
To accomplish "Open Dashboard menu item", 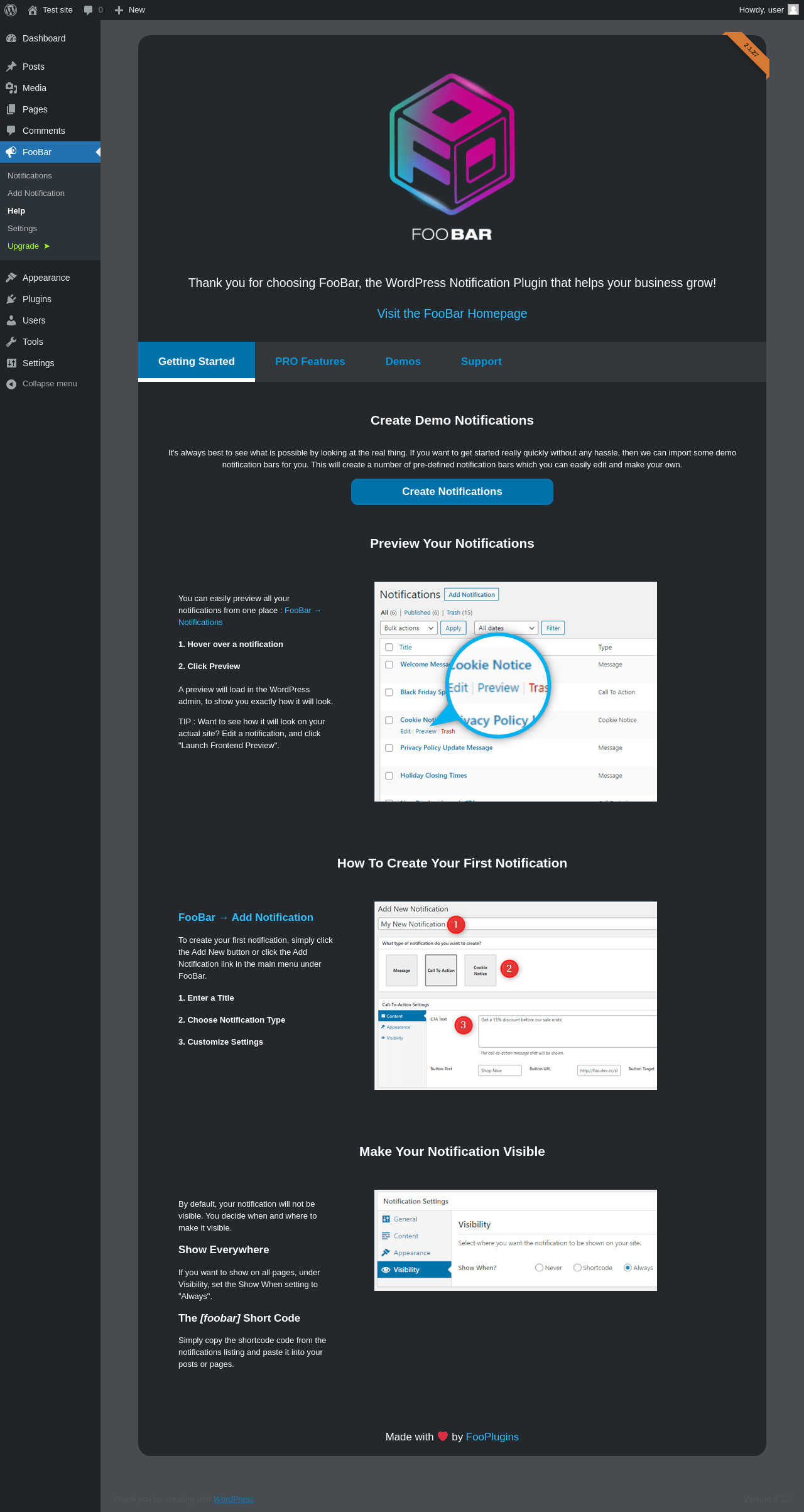I will pyautogui.click(x=50, y=38).
